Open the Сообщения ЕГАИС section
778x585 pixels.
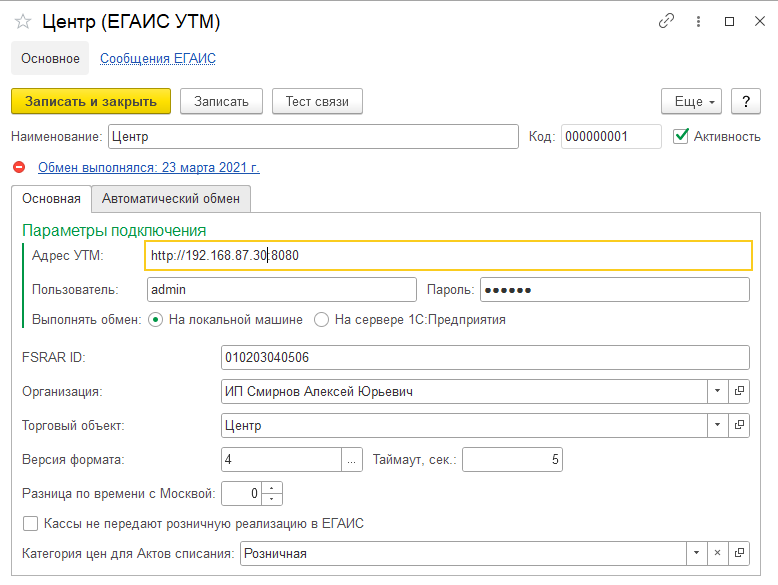point(158,59)
